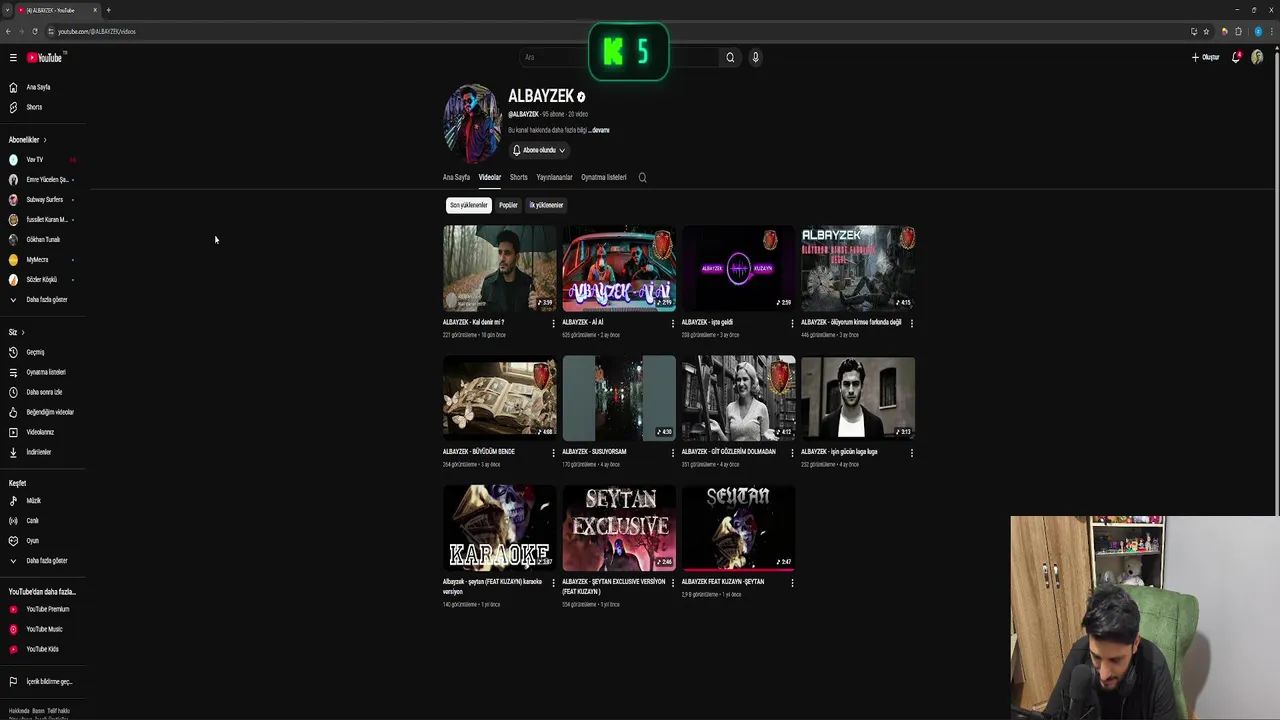Viewport: 1280px width, 720px height.
Task: Open the Abone olundu subscription dropdown
Action: [539, 150]
